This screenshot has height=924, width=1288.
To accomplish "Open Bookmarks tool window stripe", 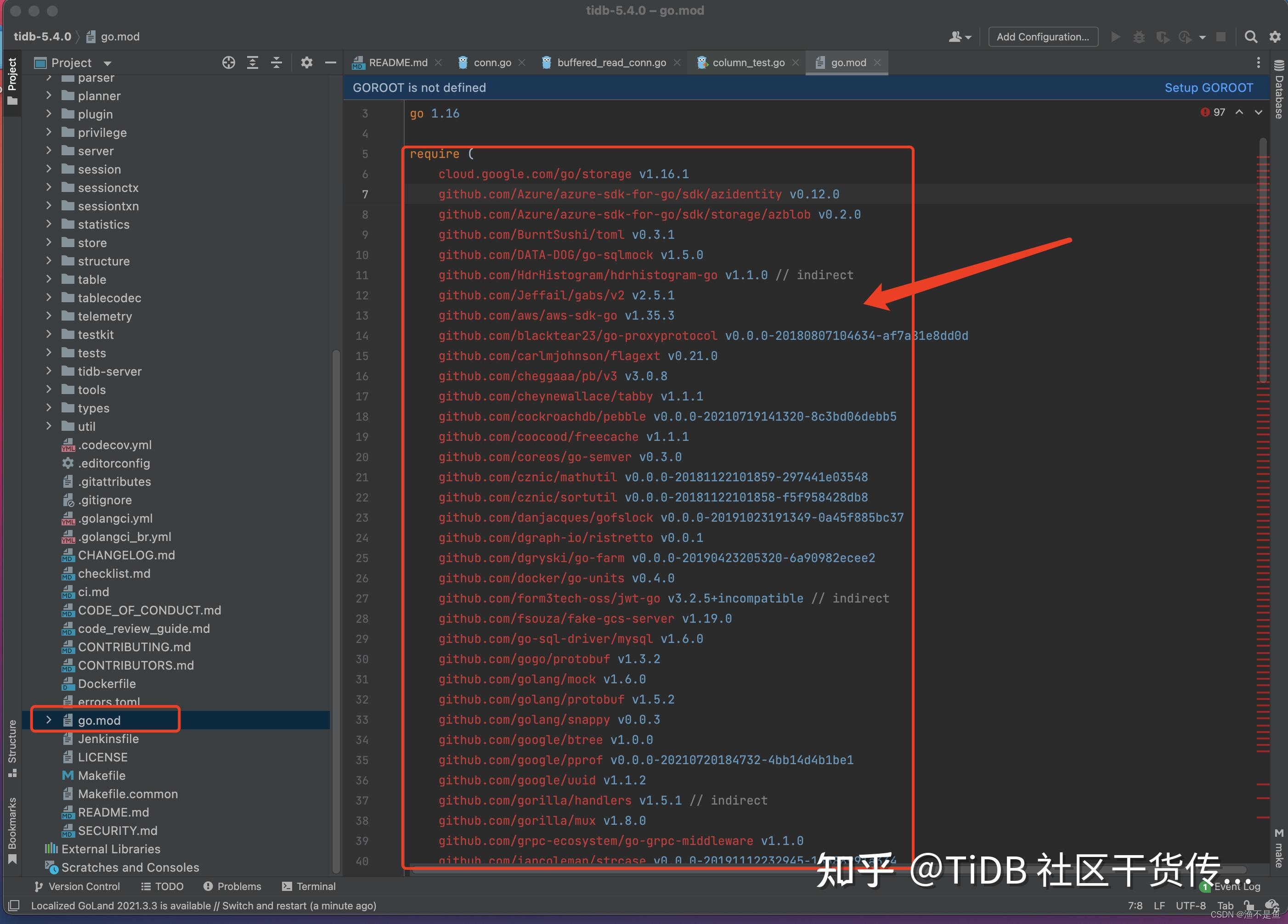I will 12,830.
